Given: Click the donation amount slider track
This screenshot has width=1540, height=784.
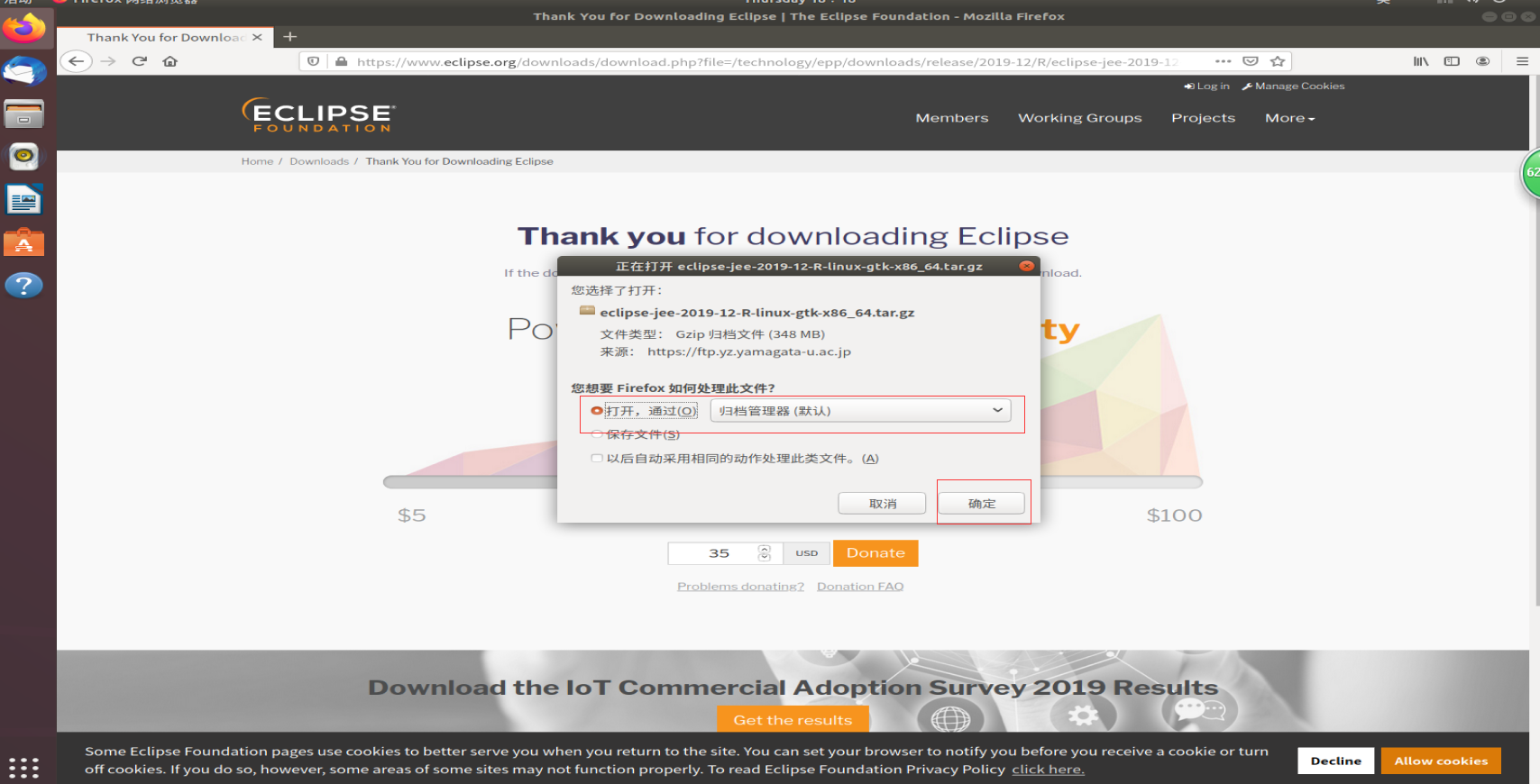Looking at the screenshot, I should pos(793,482).
